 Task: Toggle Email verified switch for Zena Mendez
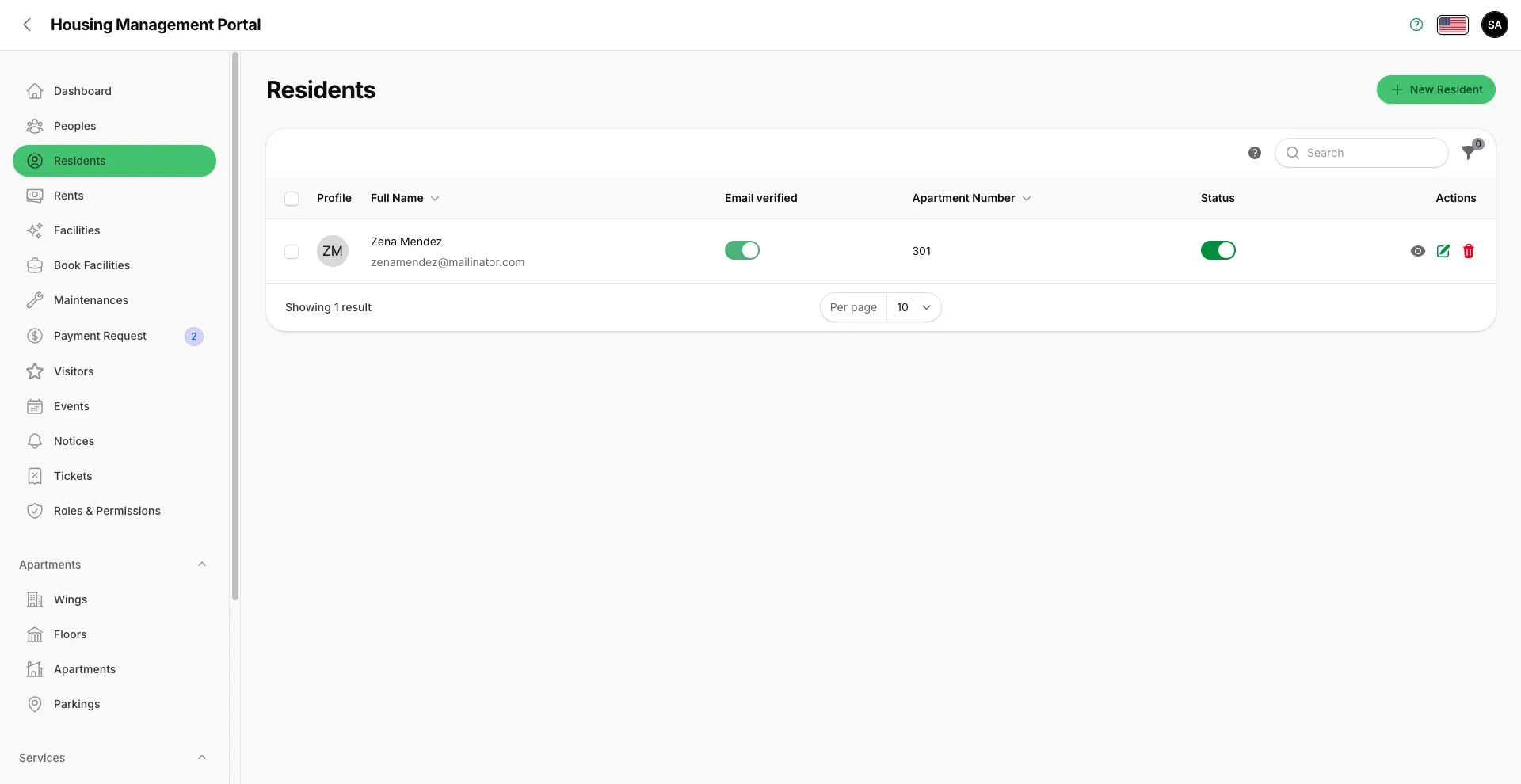[742, 250]
